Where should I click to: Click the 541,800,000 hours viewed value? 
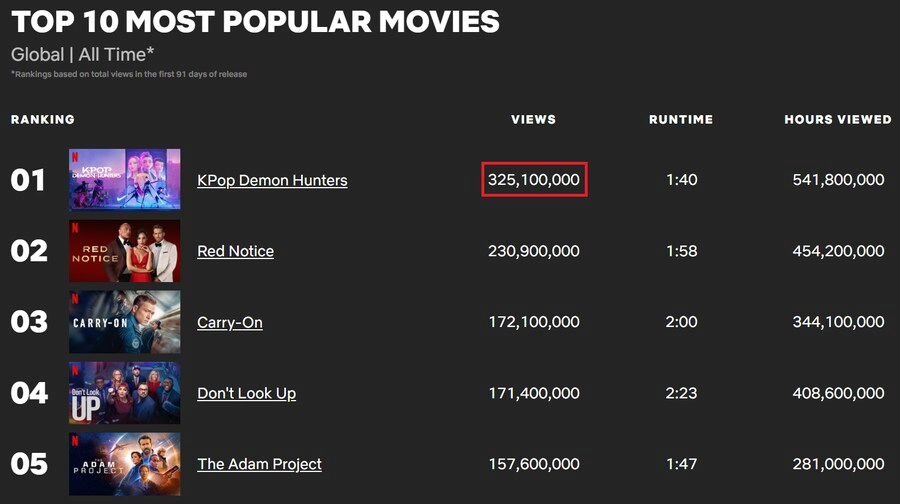[838, 180]
